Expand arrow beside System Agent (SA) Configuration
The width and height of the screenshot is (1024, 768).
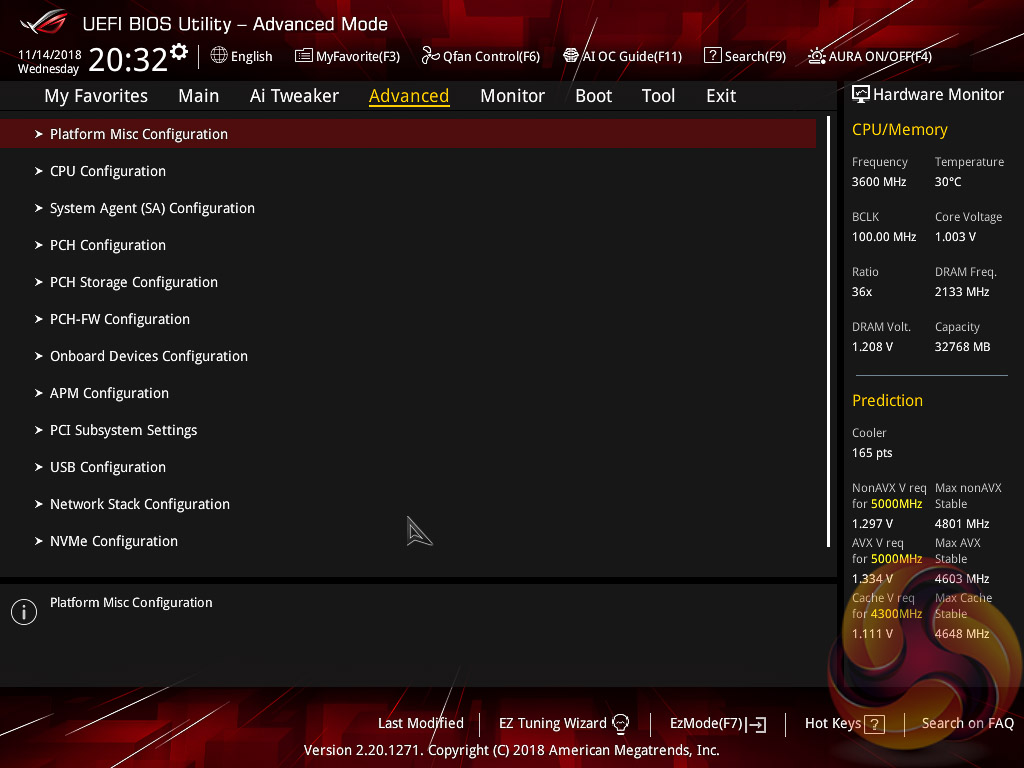pos(39,208)
